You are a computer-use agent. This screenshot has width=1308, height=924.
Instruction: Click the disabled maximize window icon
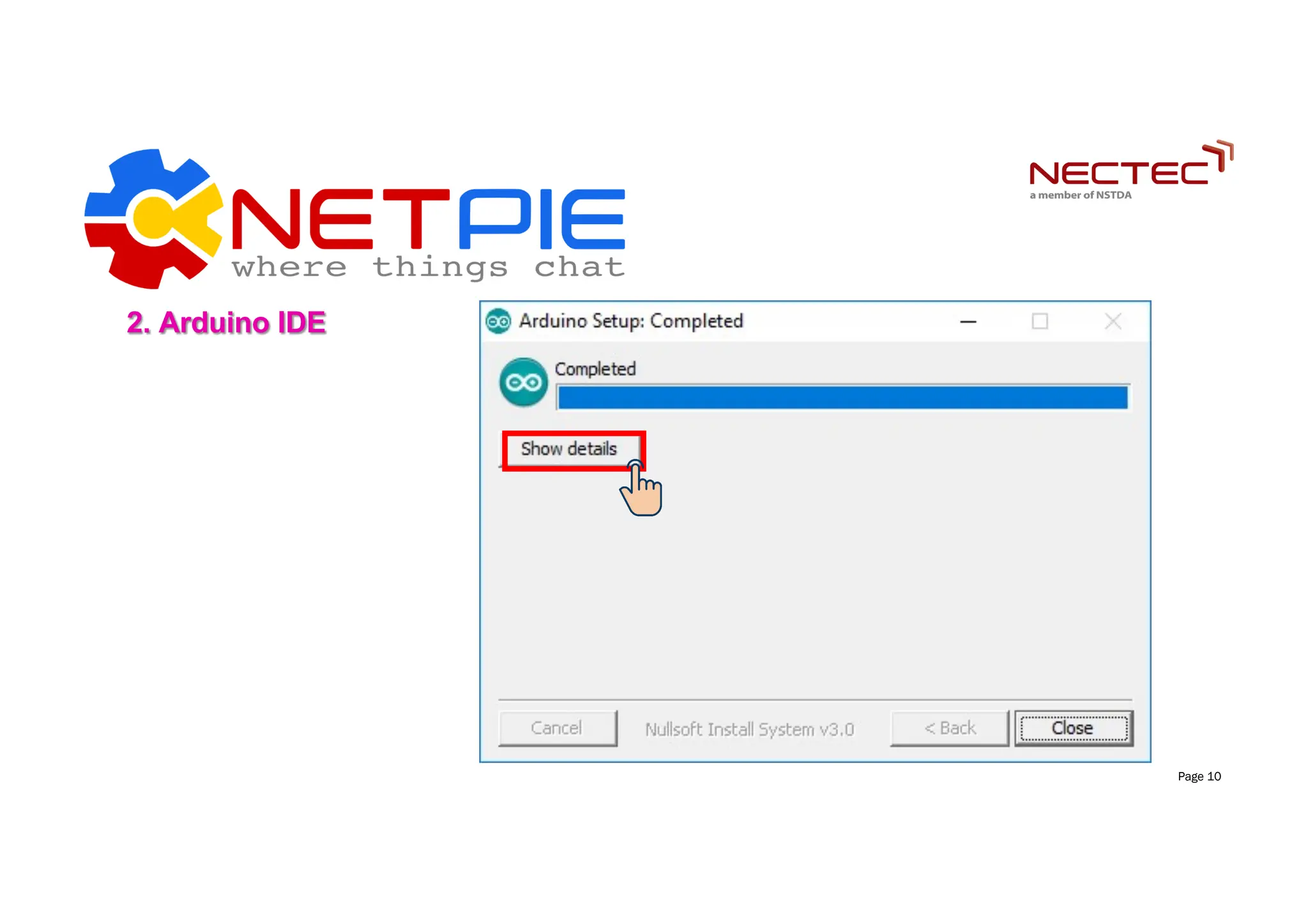coord(1040,321)
